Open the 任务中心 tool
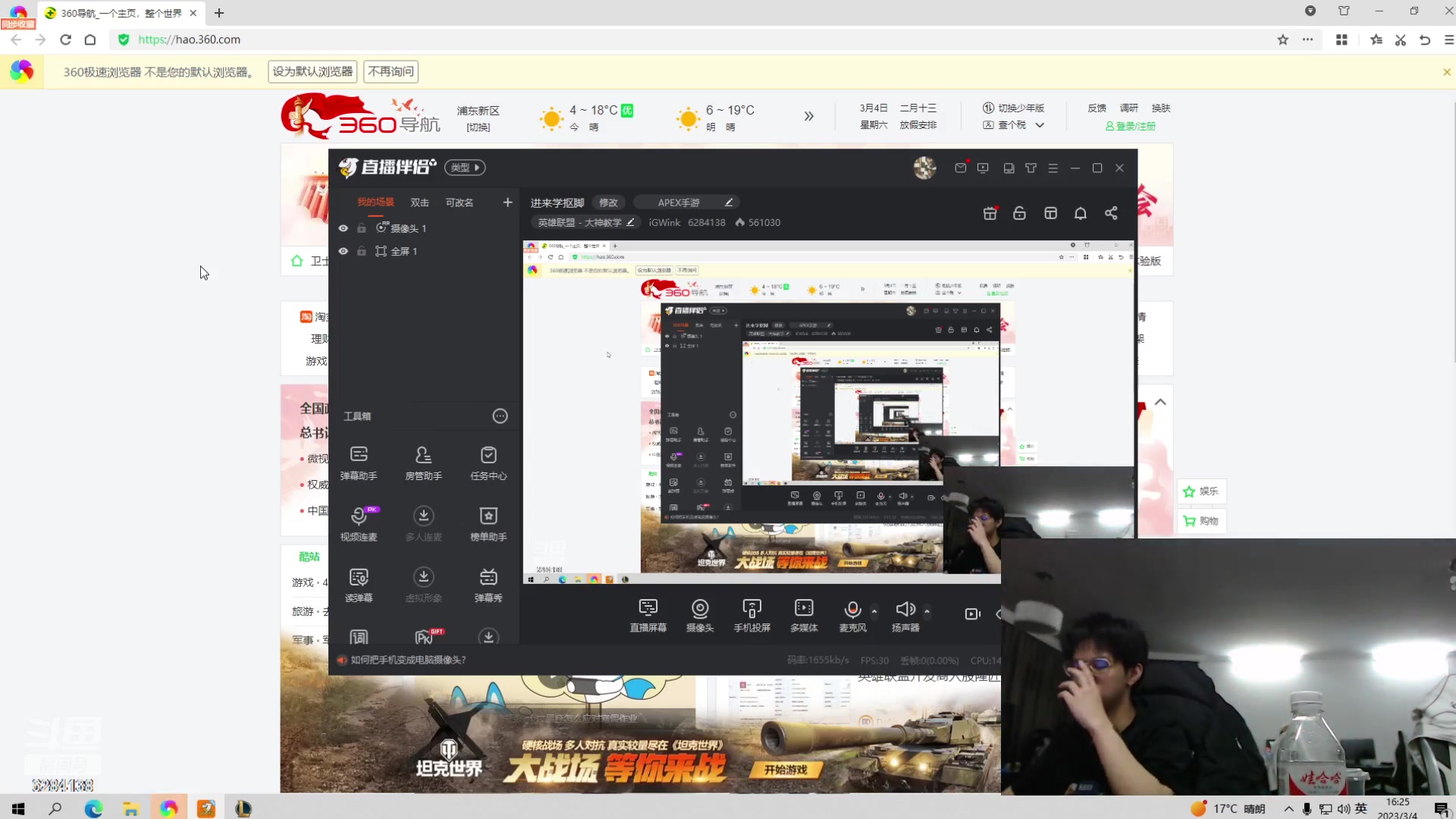Image resolution: width=1456 pixels, height=819 pixels. [488, 463]
